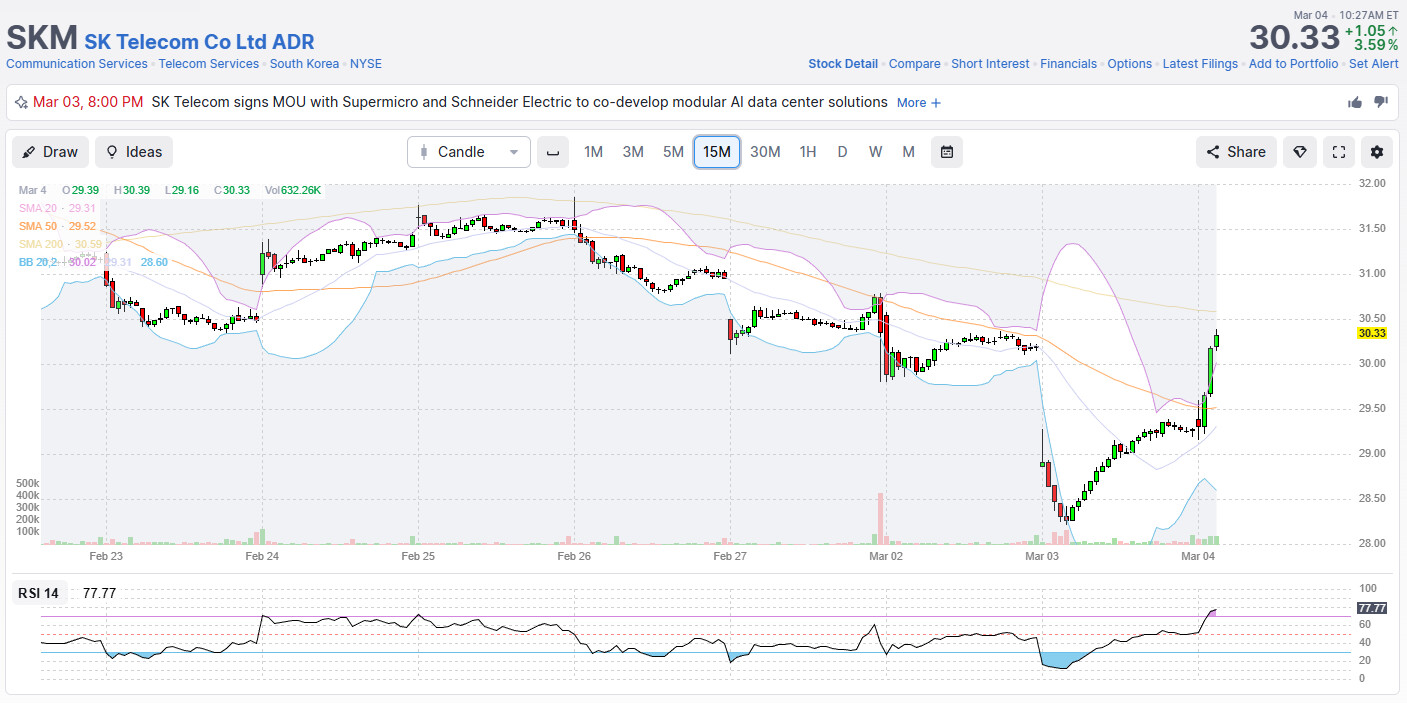Open South Korea country link

[x=304, y=64]
